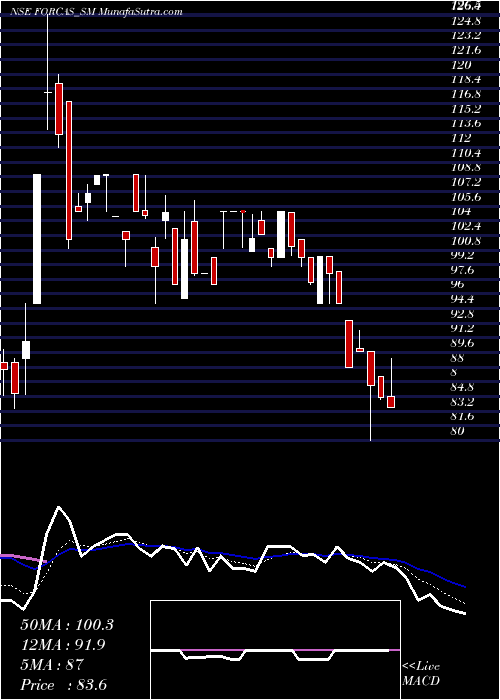
Task: Click the 105.6 price axis label
Action: 467,197
